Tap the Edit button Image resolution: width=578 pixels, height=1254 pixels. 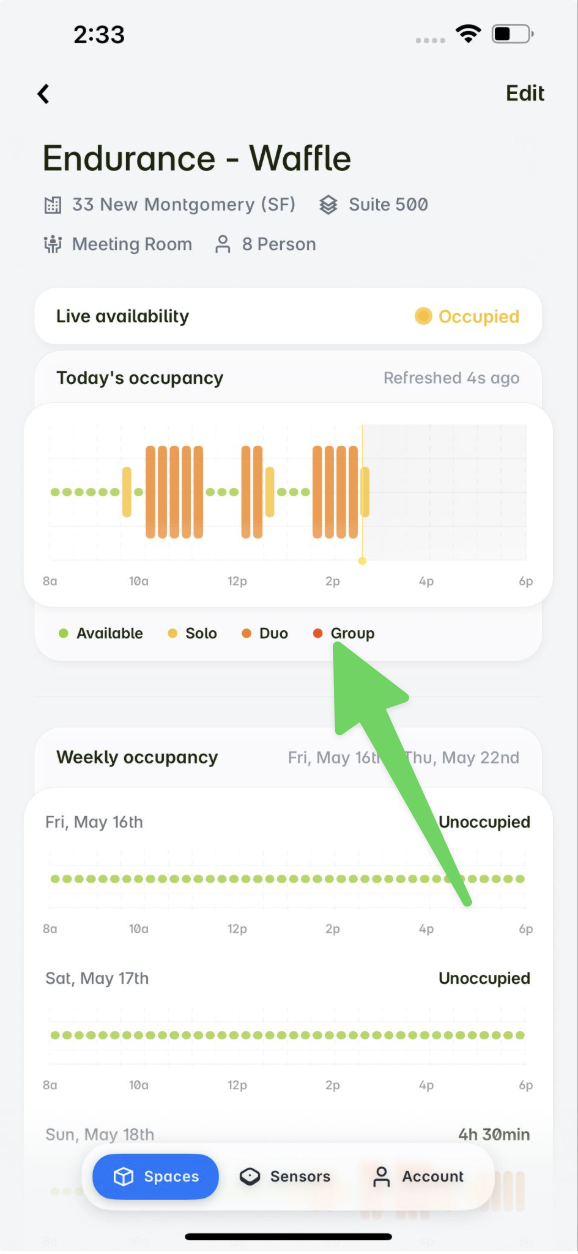click(525, 93)
